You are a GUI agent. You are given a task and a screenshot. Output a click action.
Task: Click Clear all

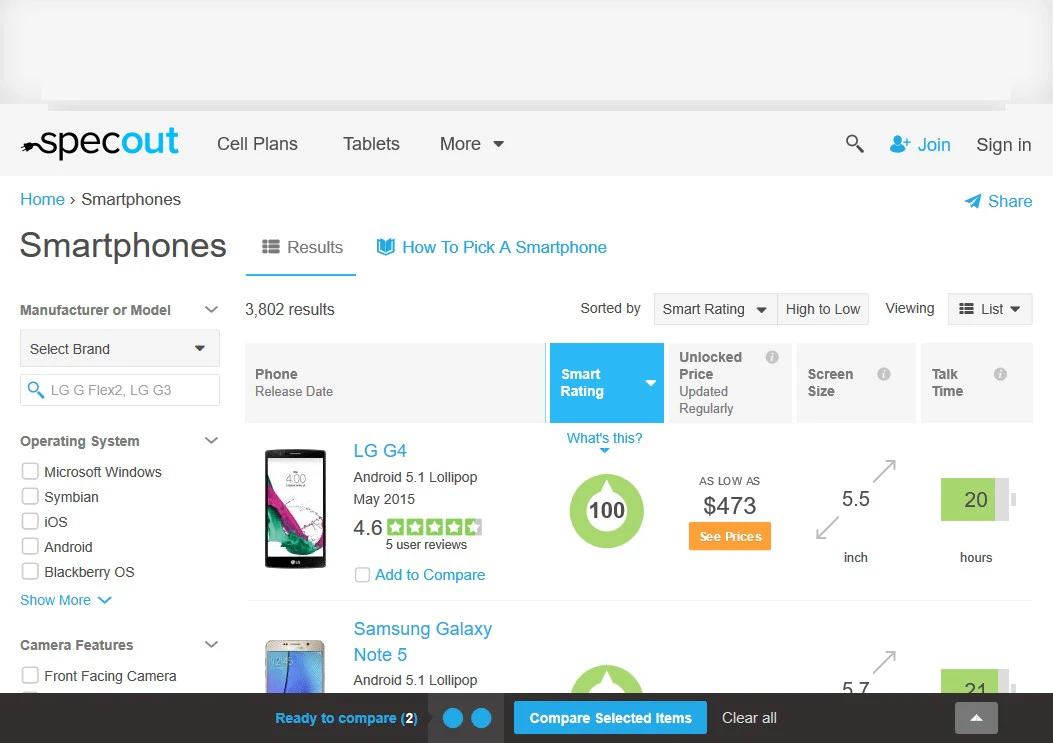(749, 718)
